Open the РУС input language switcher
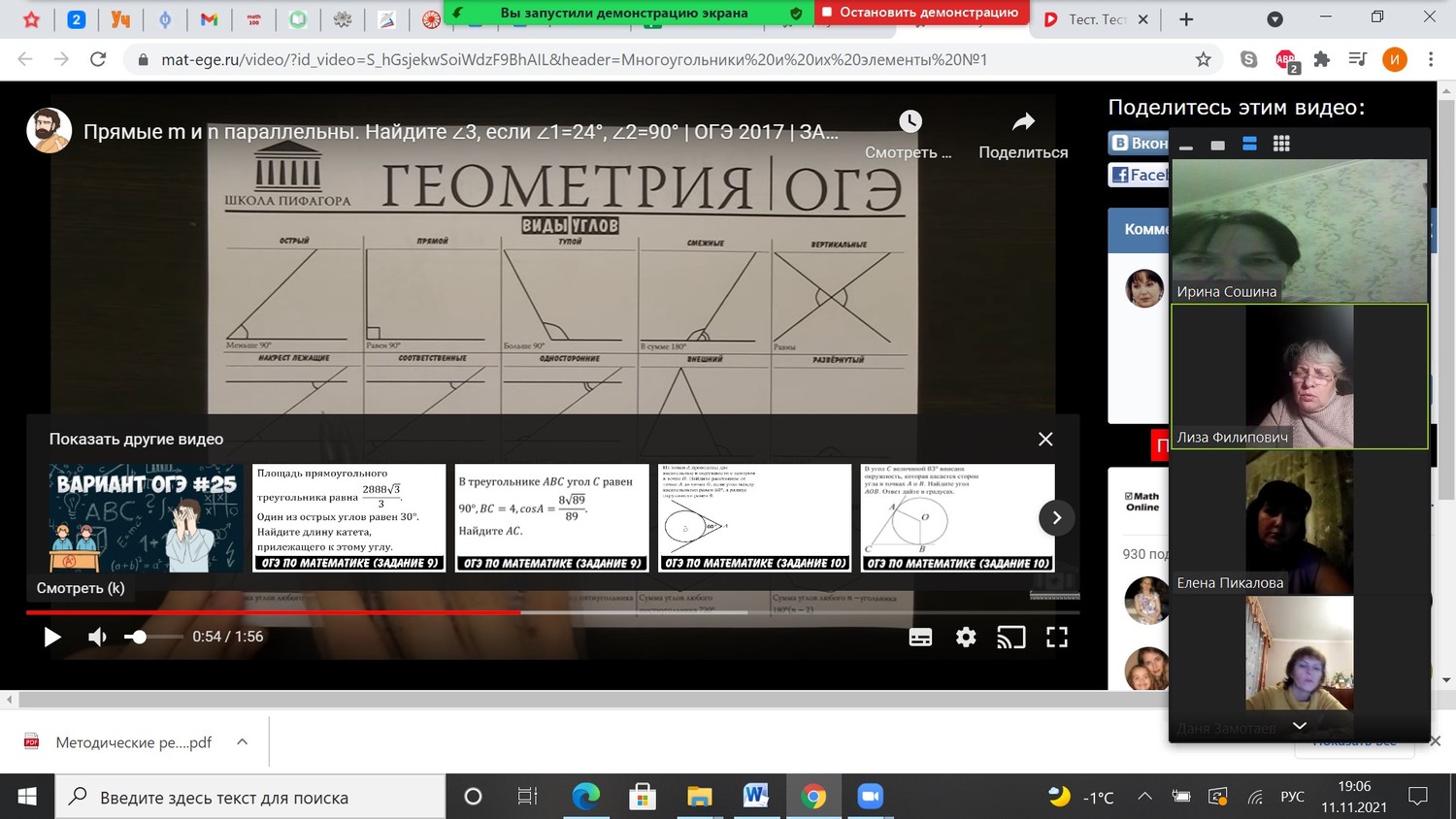This screenshot has height=819, width=1456. (x=1292, y=797)
